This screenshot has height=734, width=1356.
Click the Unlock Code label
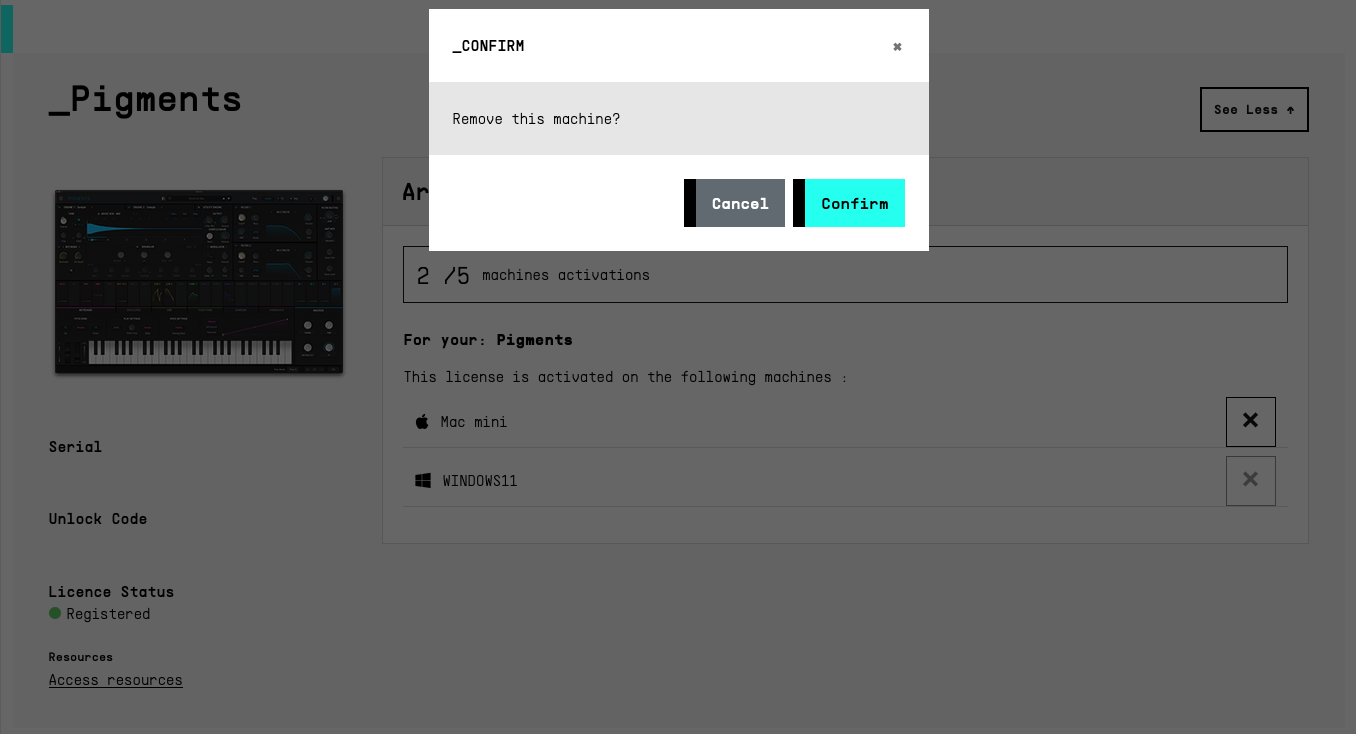[98, 519]
